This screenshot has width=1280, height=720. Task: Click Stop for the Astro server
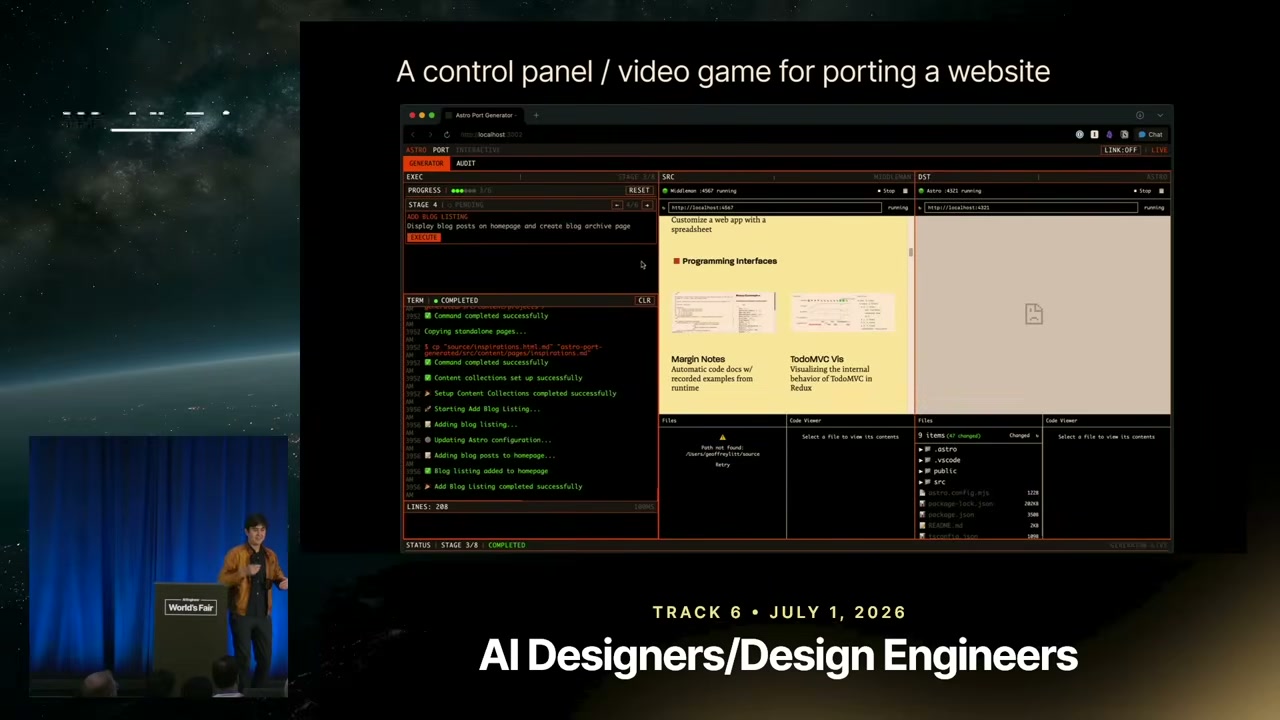click(1144, 191)
